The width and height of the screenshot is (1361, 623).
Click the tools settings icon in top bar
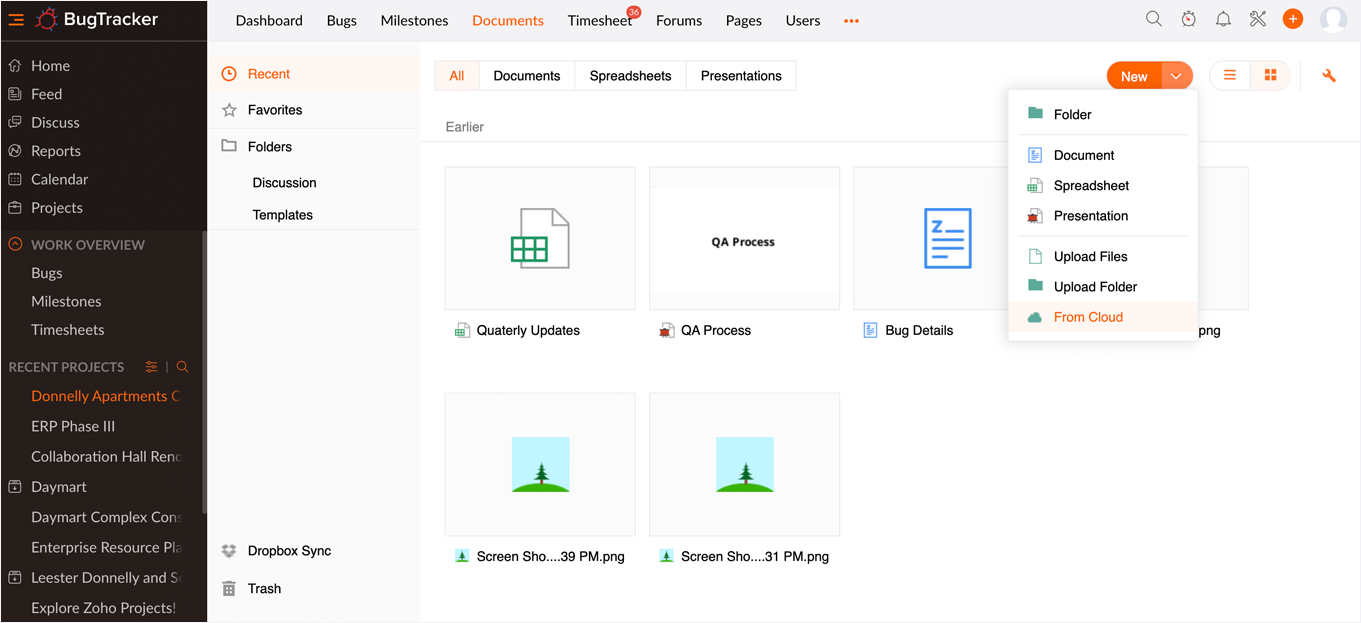click(1258, 19)
